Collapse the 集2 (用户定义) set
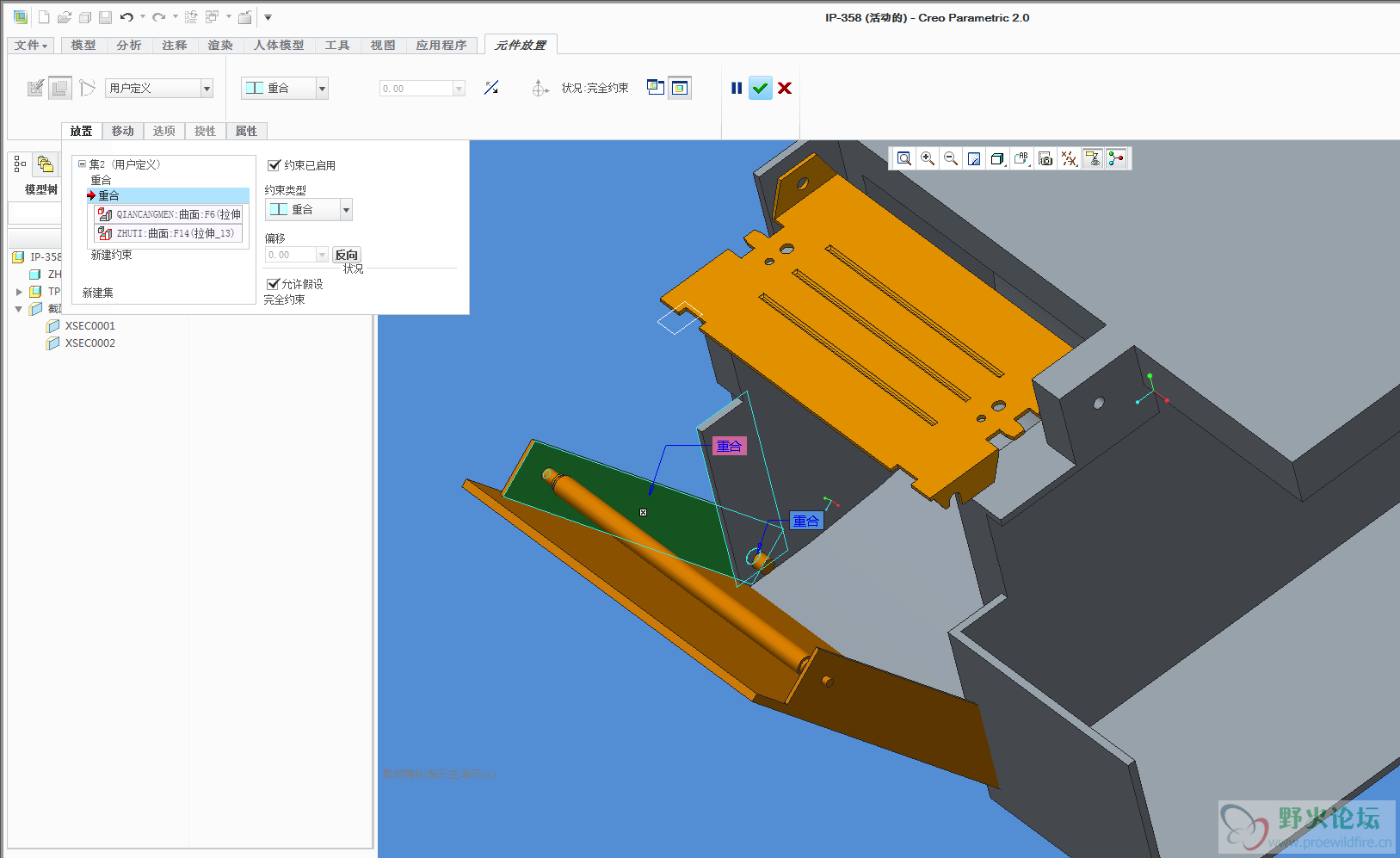This screenshot has height=858, width=1400. click(83, 164)
